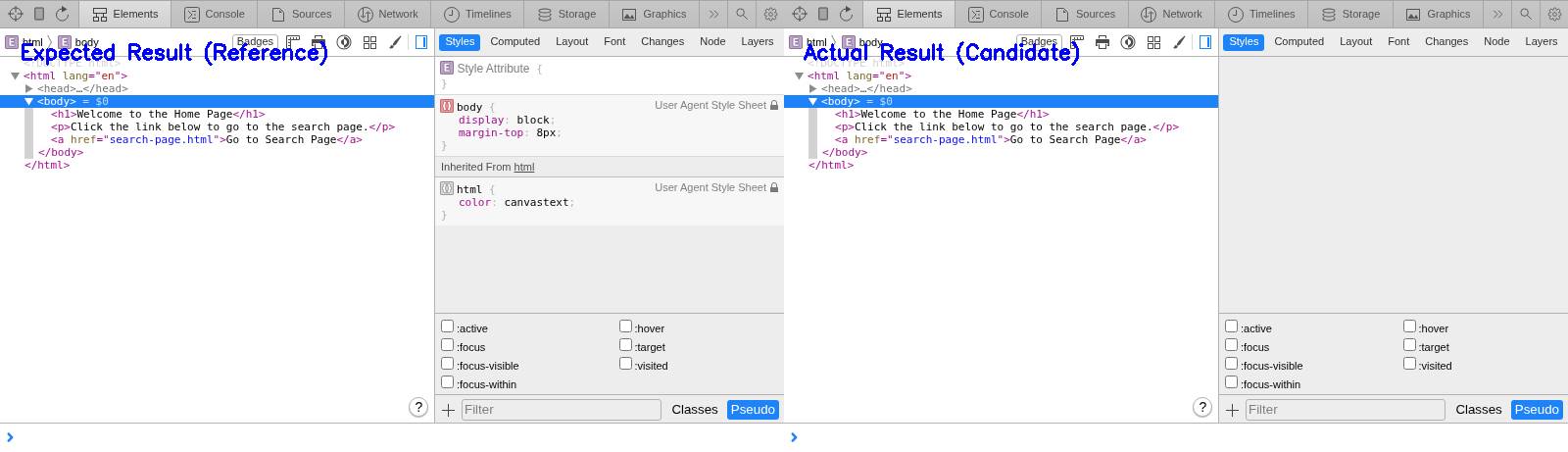1568x452 pixels.
Task: Expand the head node in the left reference DOM tree
Action: pos(29,88)
